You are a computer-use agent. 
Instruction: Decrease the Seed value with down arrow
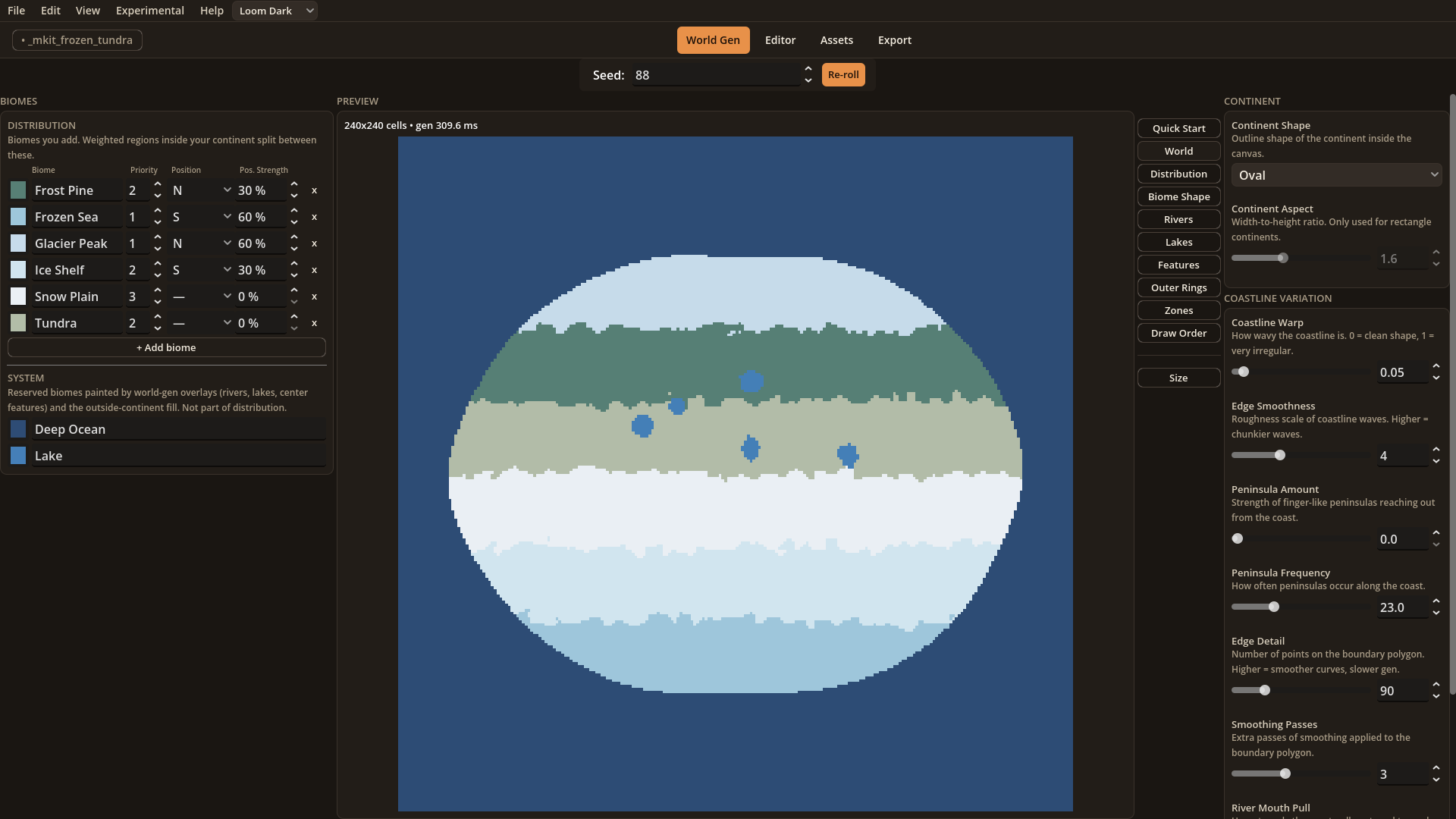[808, 80]
